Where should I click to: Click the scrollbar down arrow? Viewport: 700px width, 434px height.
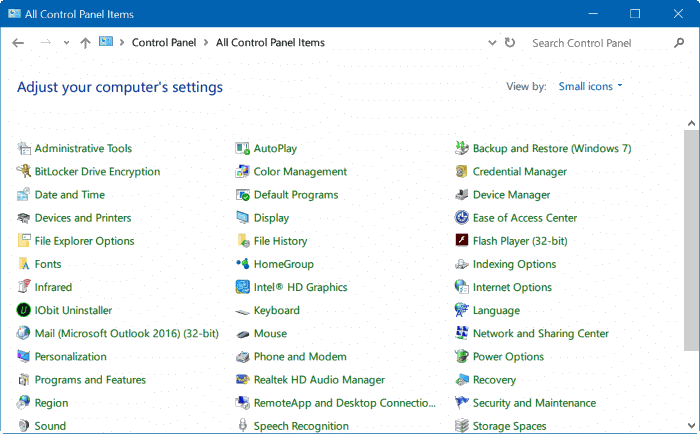692,426
